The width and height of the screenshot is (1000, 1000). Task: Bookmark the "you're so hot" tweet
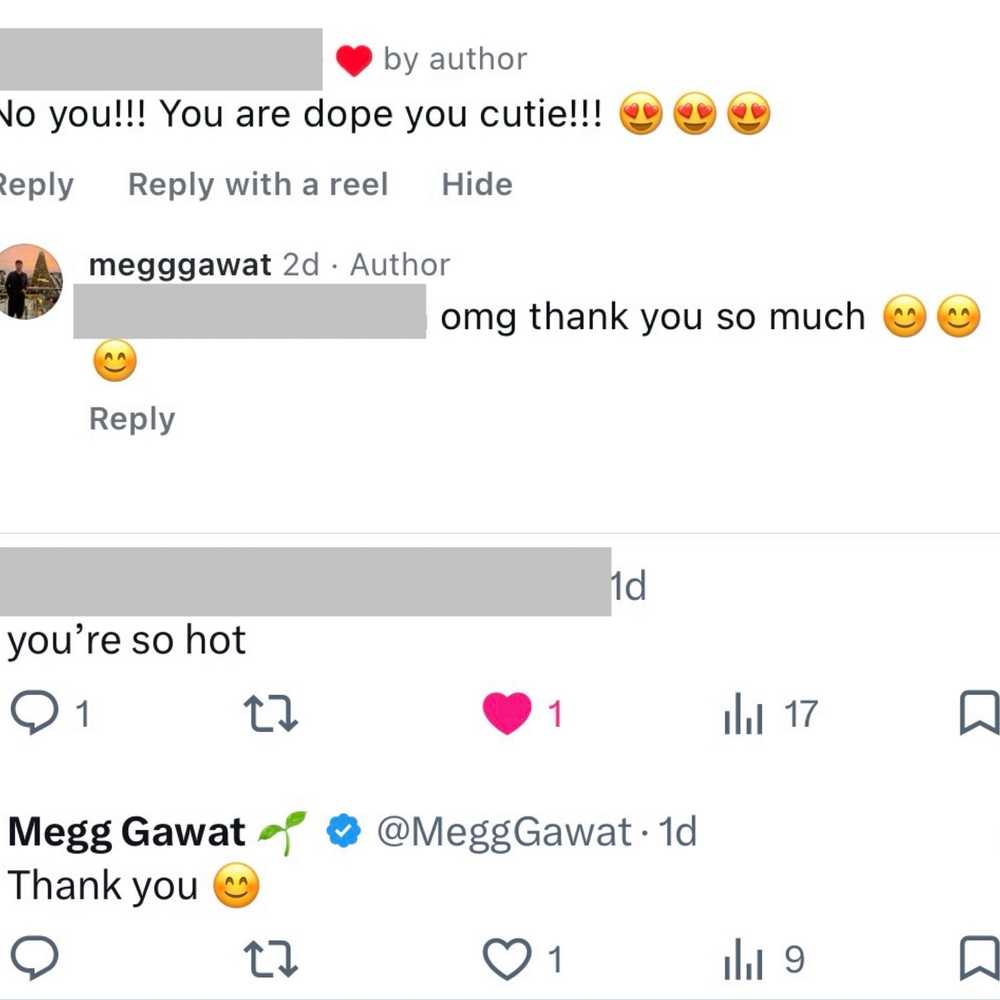pos(978,714)
